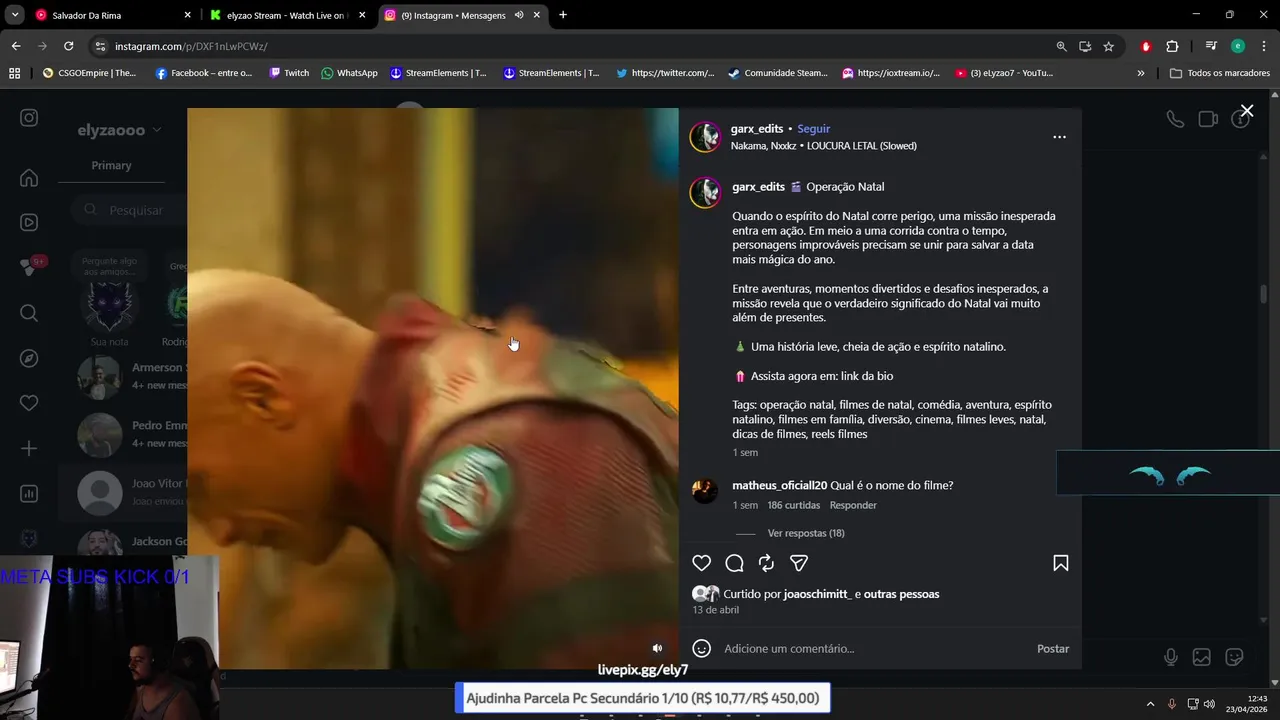Image resolution: width=1280 pixels, height=720 pixels.
Task: Open the CSGOEmpire bookmark
Action: (89, 73)
